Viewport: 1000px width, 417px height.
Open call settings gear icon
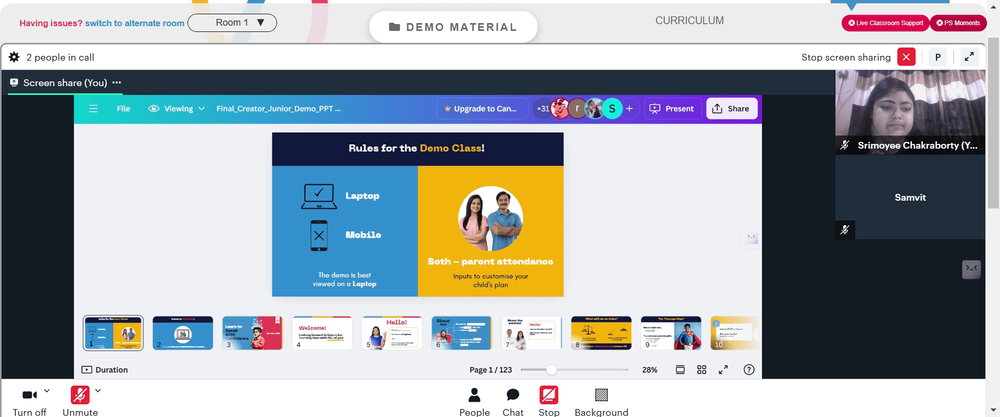click(14, 57)
